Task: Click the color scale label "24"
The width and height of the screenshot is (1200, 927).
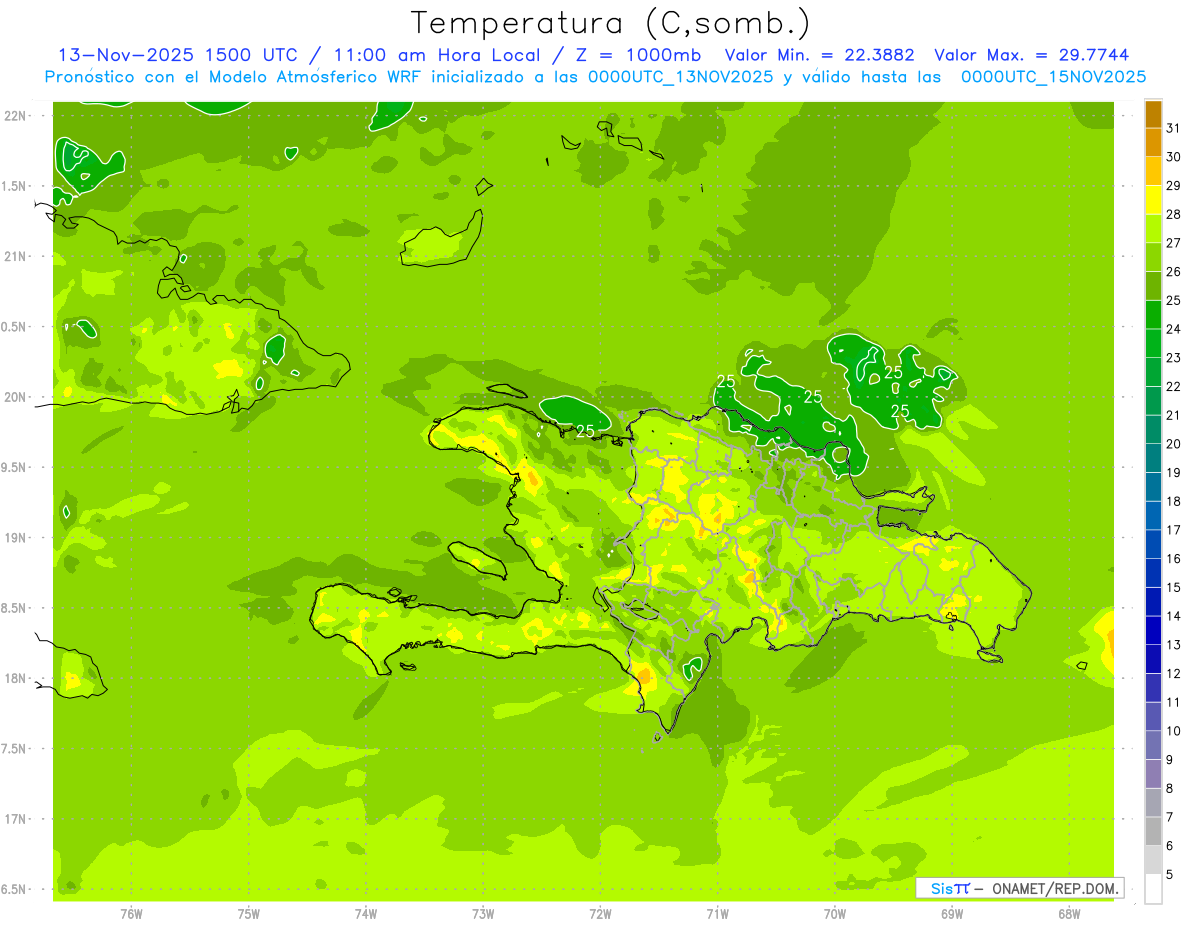Action: [x=1173, y=329]
